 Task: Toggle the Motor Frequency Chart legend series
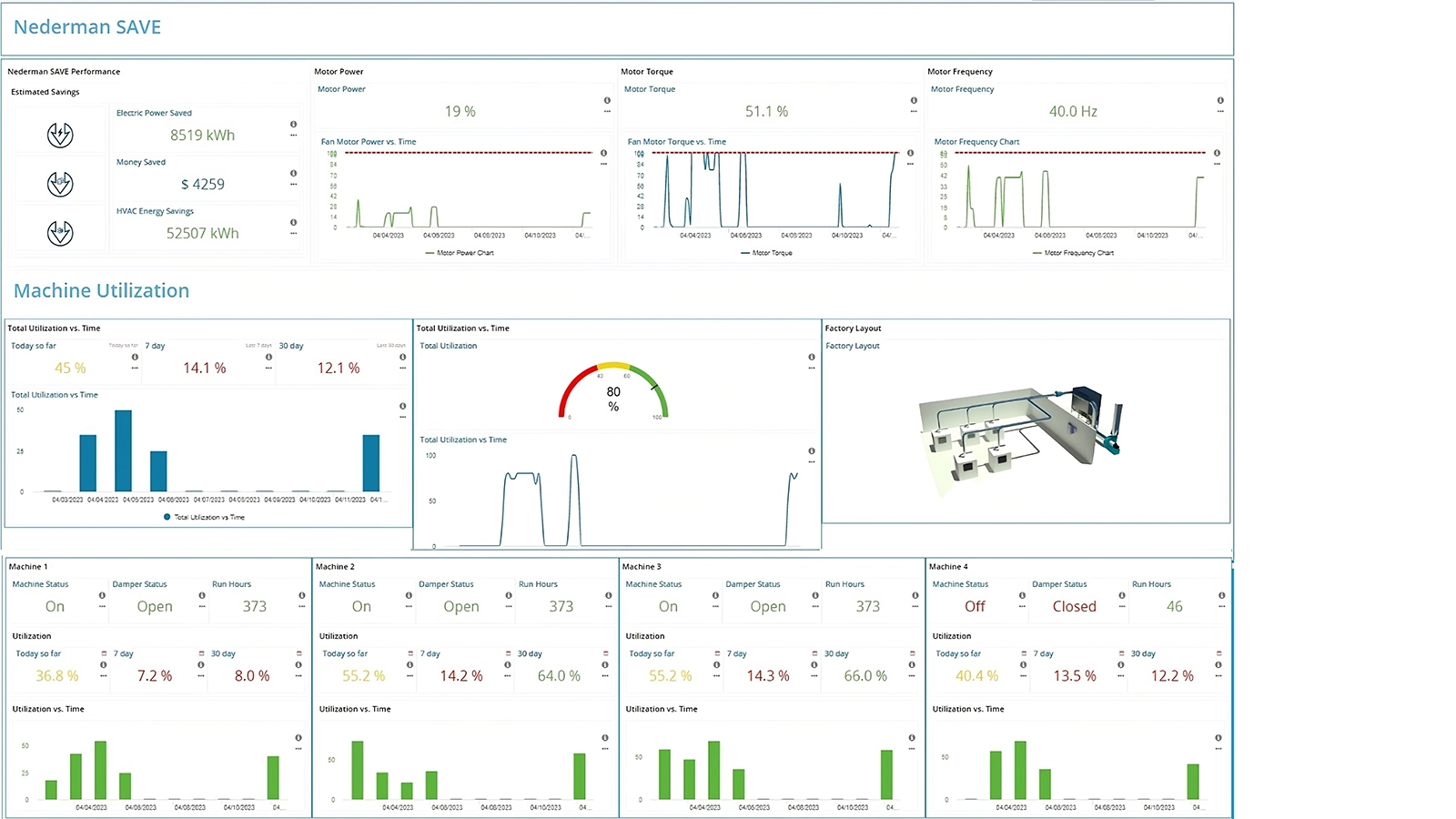(1073, 253)
